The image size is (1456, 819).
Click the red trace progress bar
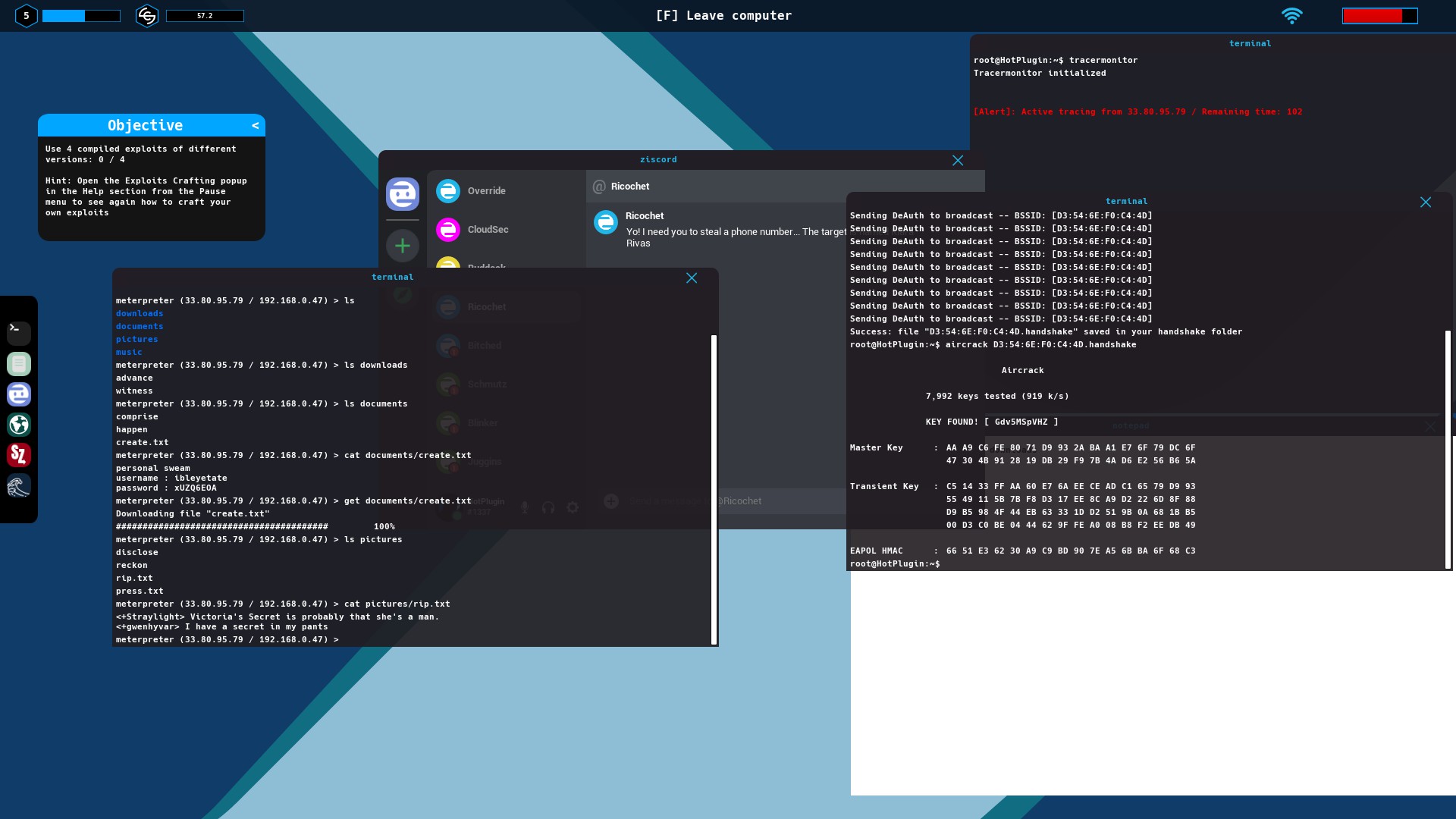1379,15
